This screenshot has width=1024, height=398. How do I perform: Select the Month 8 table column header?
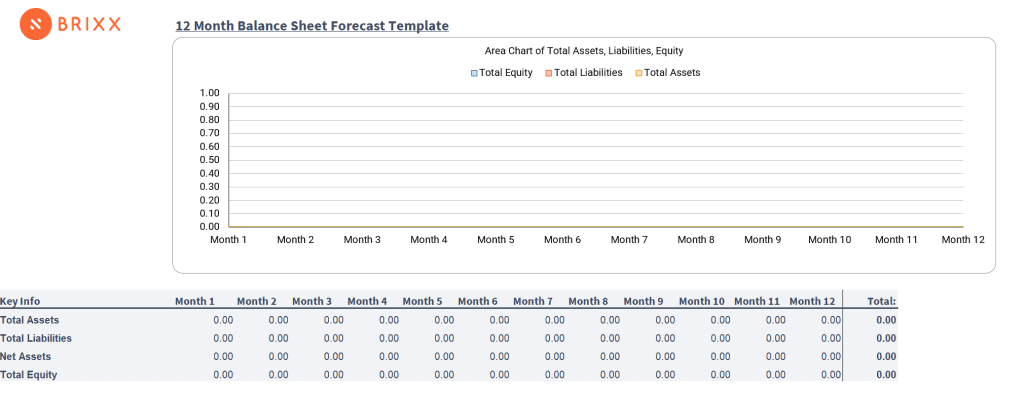588,301
